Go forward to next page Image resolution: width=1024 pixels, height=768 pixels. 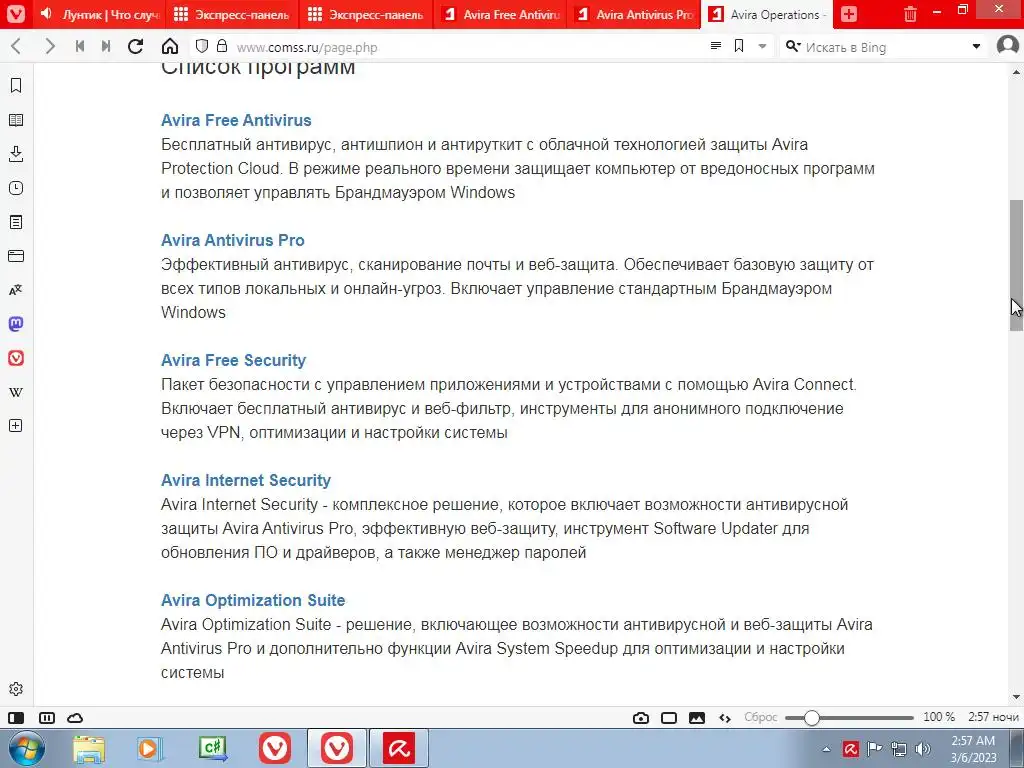click(50, 46)
